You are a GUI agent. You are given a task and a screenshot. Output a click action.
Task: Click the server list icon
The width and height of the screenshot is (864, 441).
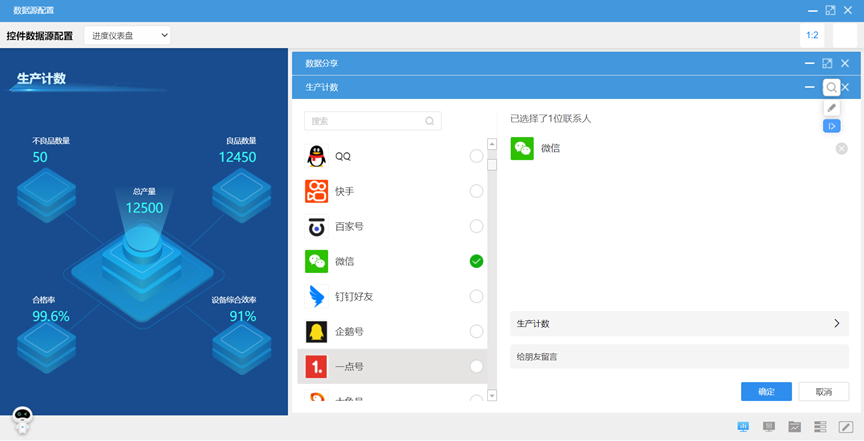820,427
